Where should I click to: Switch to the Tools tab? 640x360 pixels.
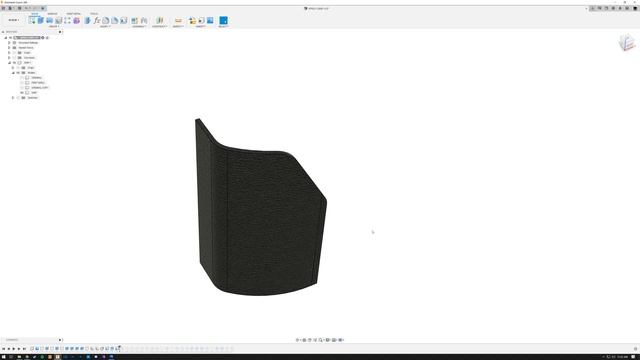point(94,13)
